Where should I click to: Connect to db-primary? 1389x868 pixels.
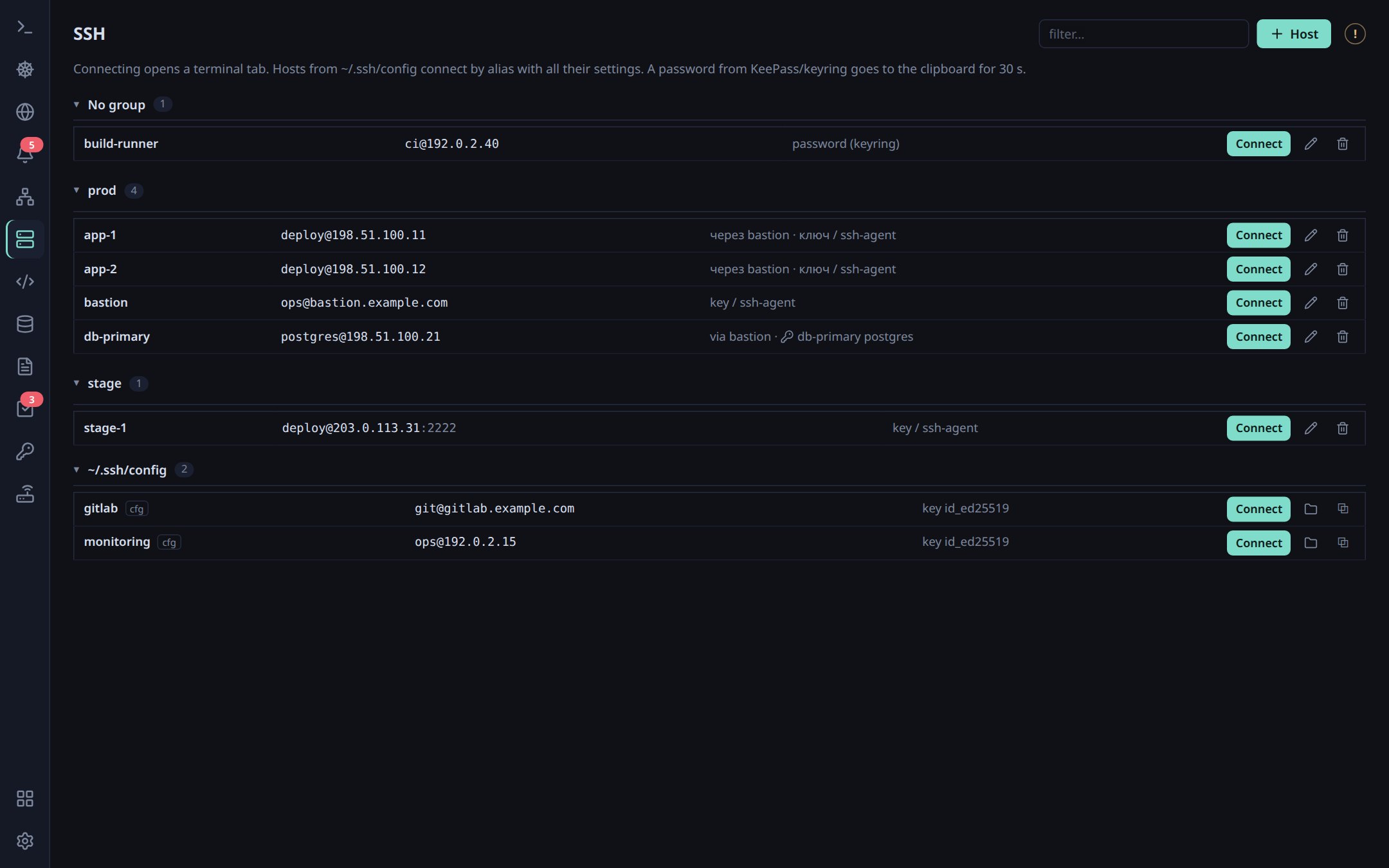point(1258,337)
